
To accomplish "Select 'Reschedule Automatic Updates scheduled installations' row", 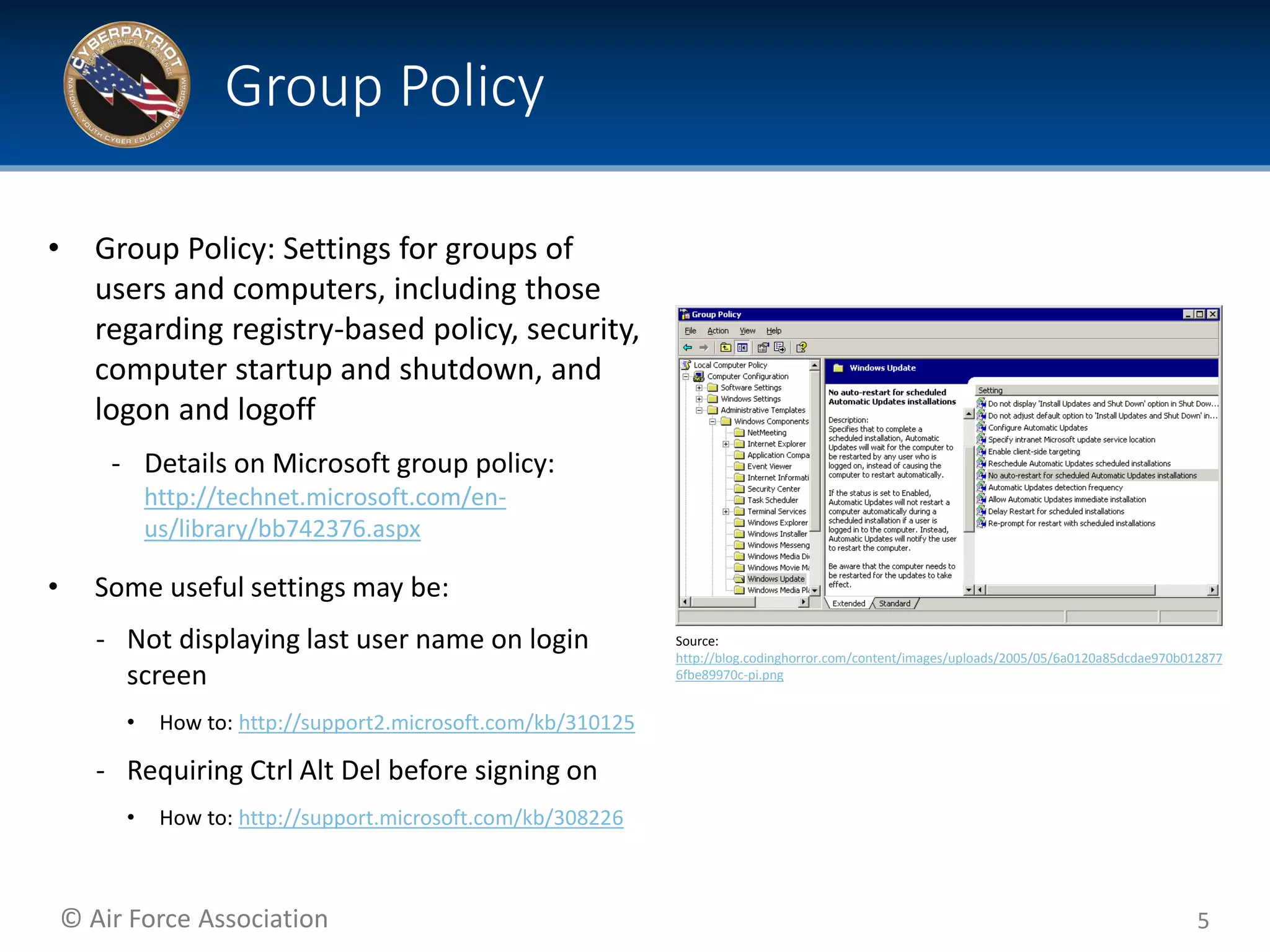I will pos(1079,464).
